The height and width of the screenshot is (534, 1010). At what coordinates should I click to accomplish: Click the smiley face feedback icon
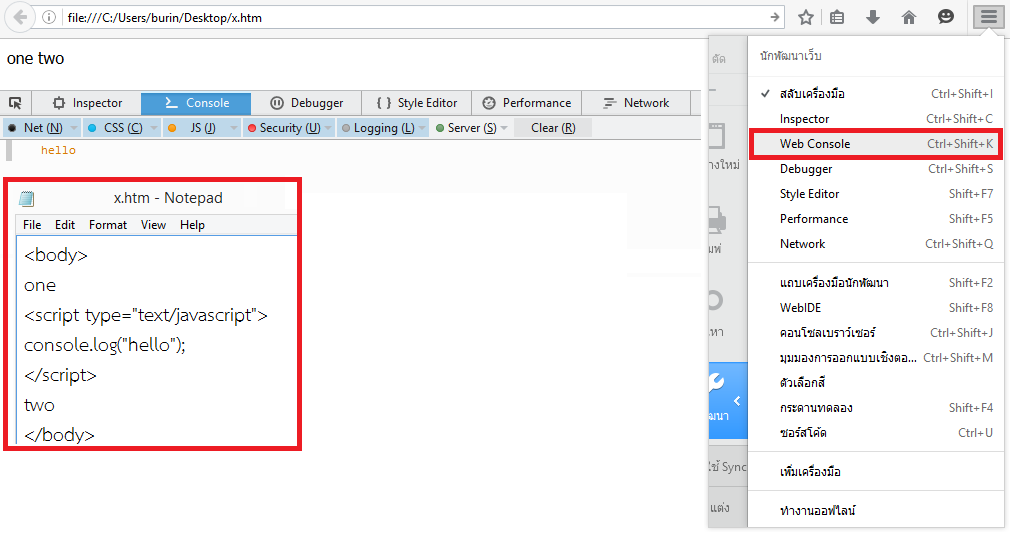(x=945, y=17)
